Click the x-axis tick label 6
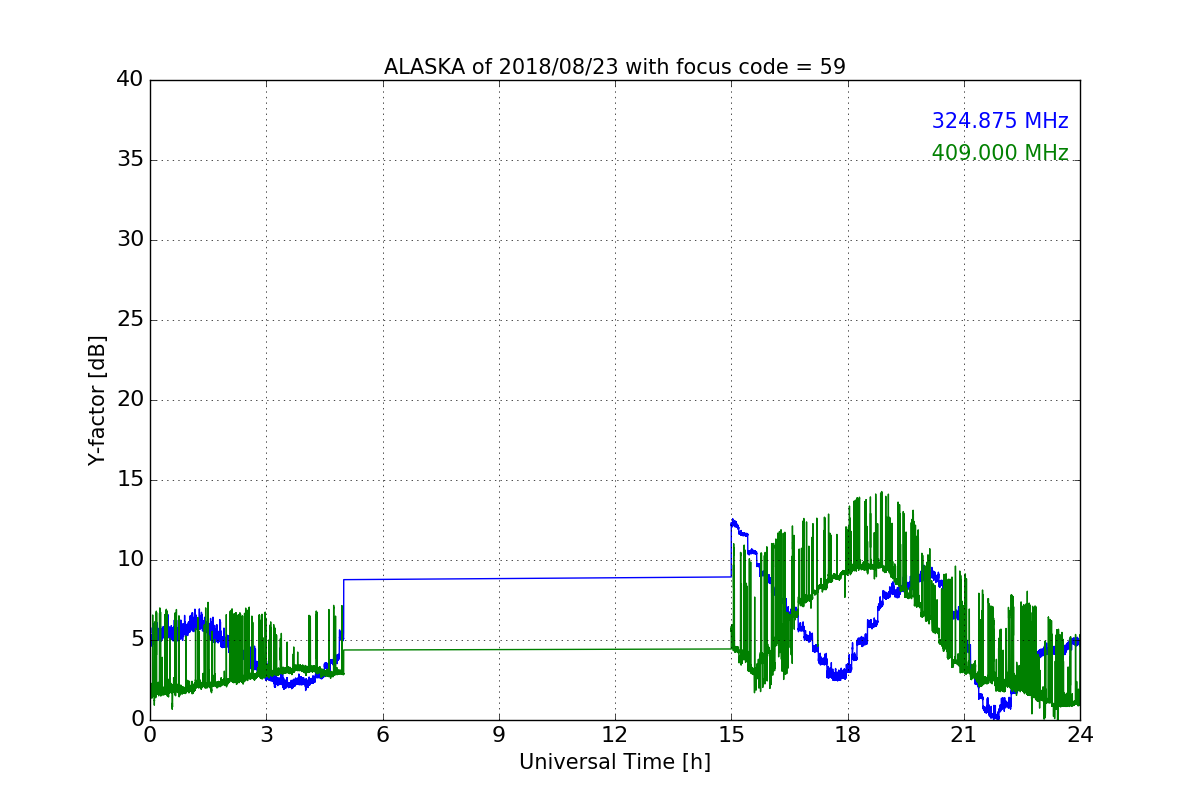The width and height of the screenshot is (1200, 800). pos(382,735)
